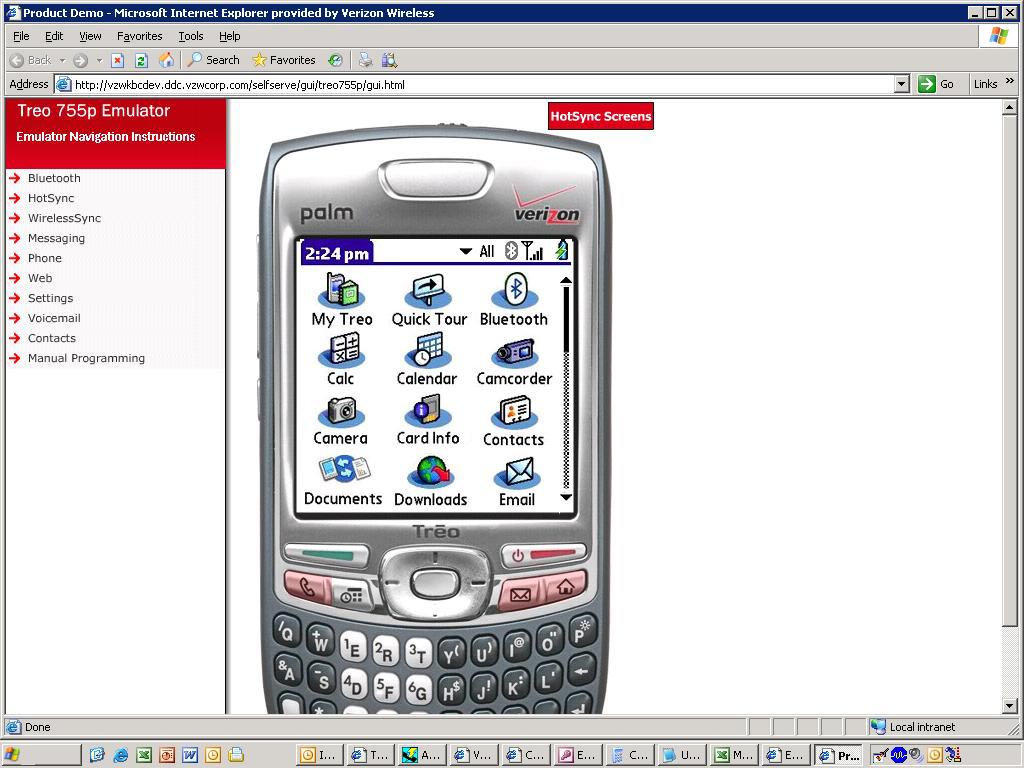1024x768 pixels.
Task: Open the Camcorder app icon
Action: point(515,359)
